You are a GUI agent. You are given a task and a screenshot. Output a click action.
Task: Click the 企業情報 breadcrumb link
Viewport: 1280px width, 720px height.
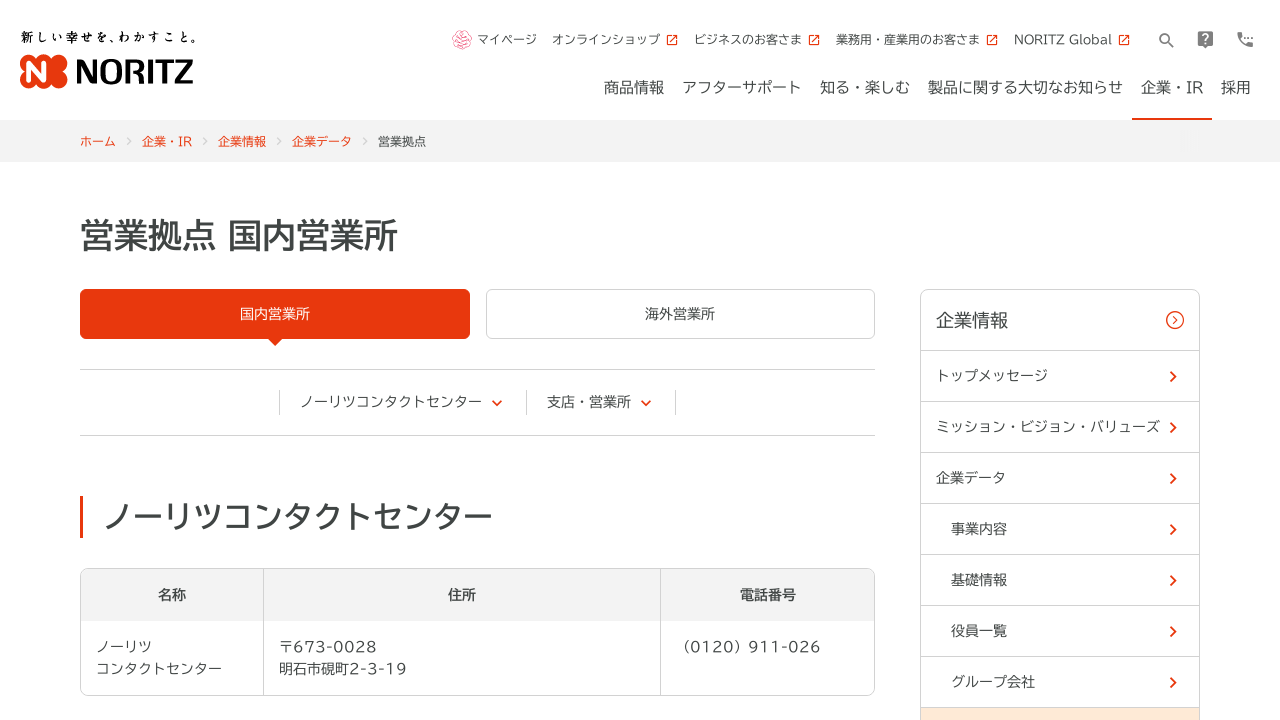tap(242, 142)
